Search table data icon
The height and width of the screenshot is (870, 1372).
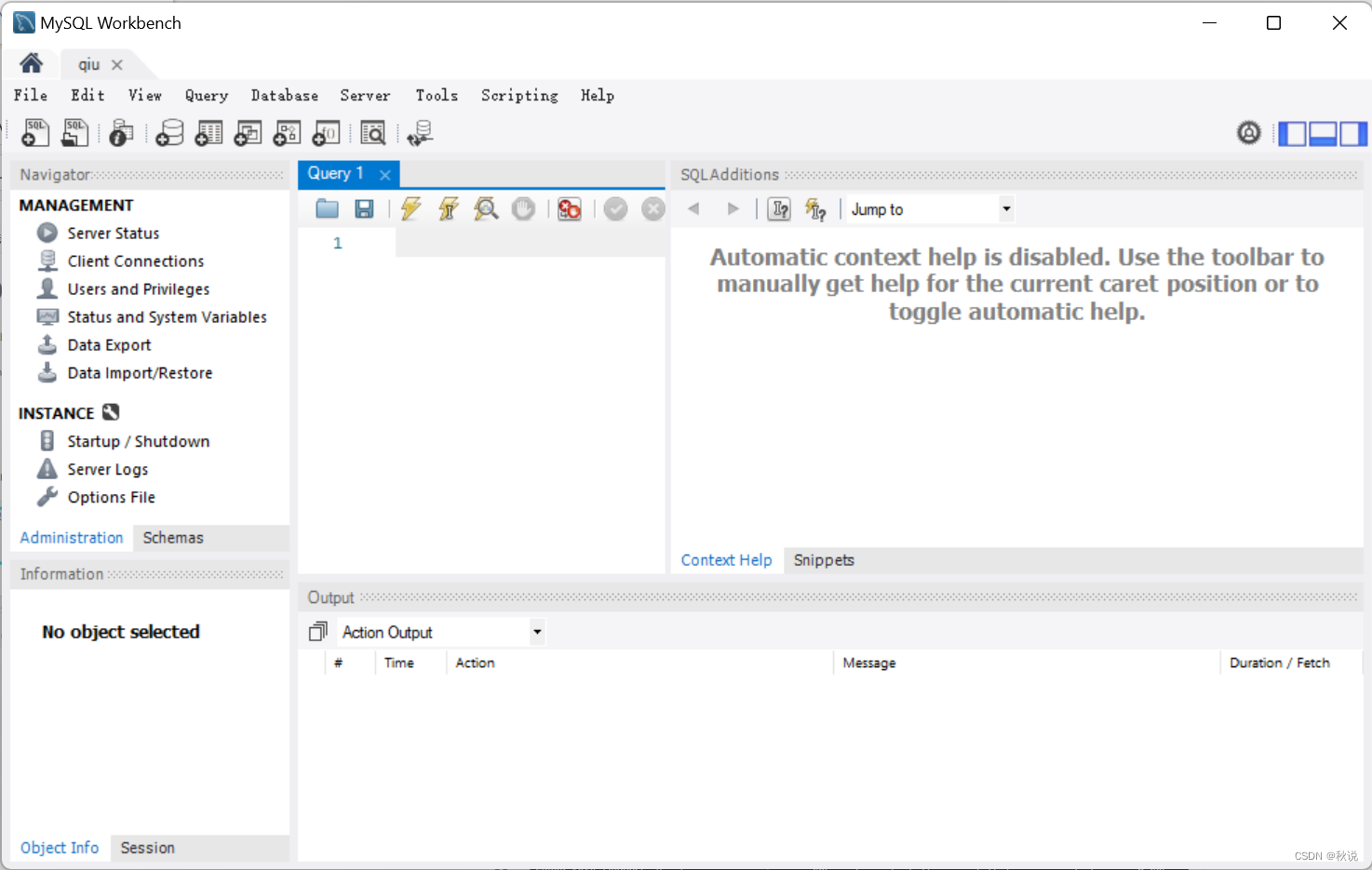[x=373, y=133]
